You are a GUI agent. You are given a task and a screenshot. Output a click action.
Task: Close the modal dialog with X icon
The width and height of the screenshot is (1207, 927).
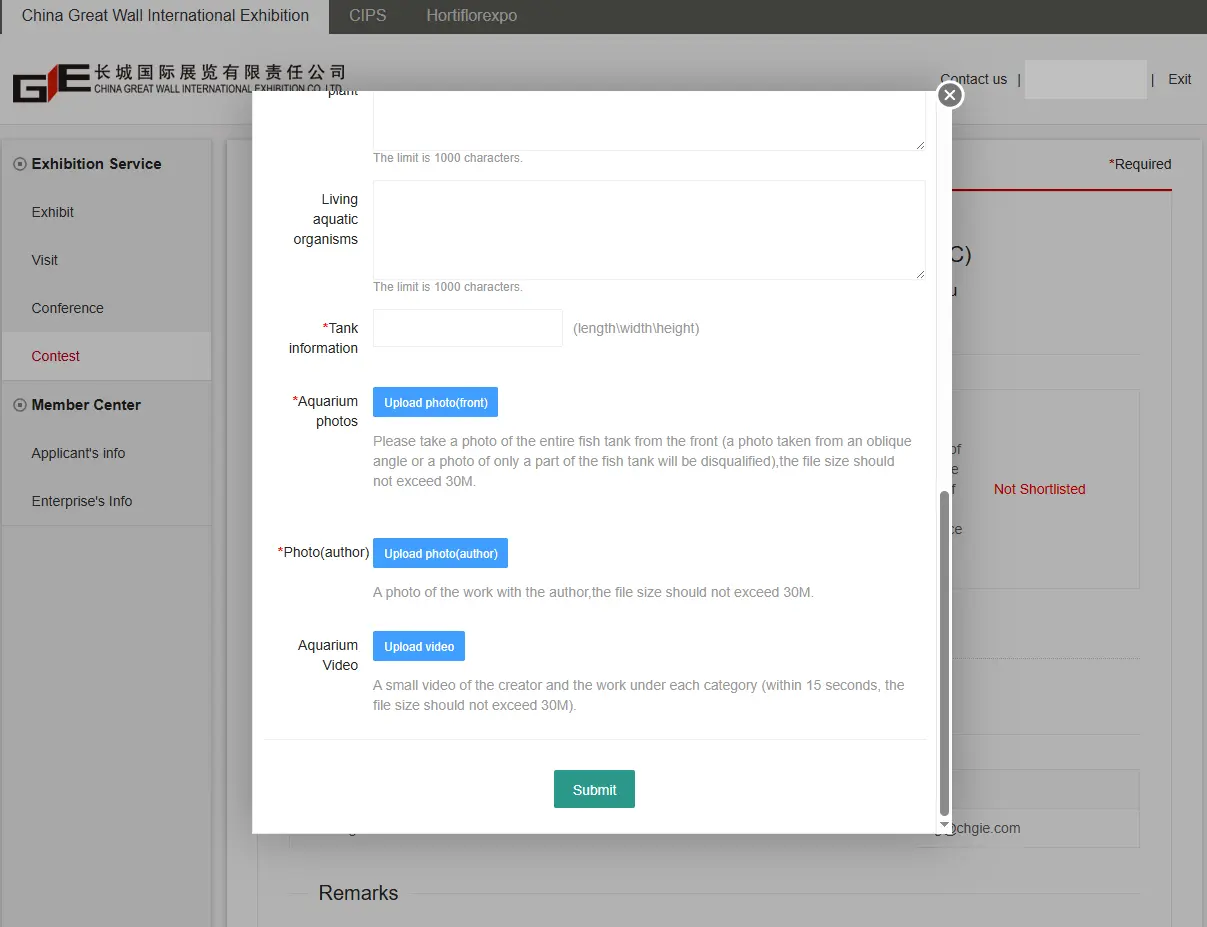tap(950, 95)
